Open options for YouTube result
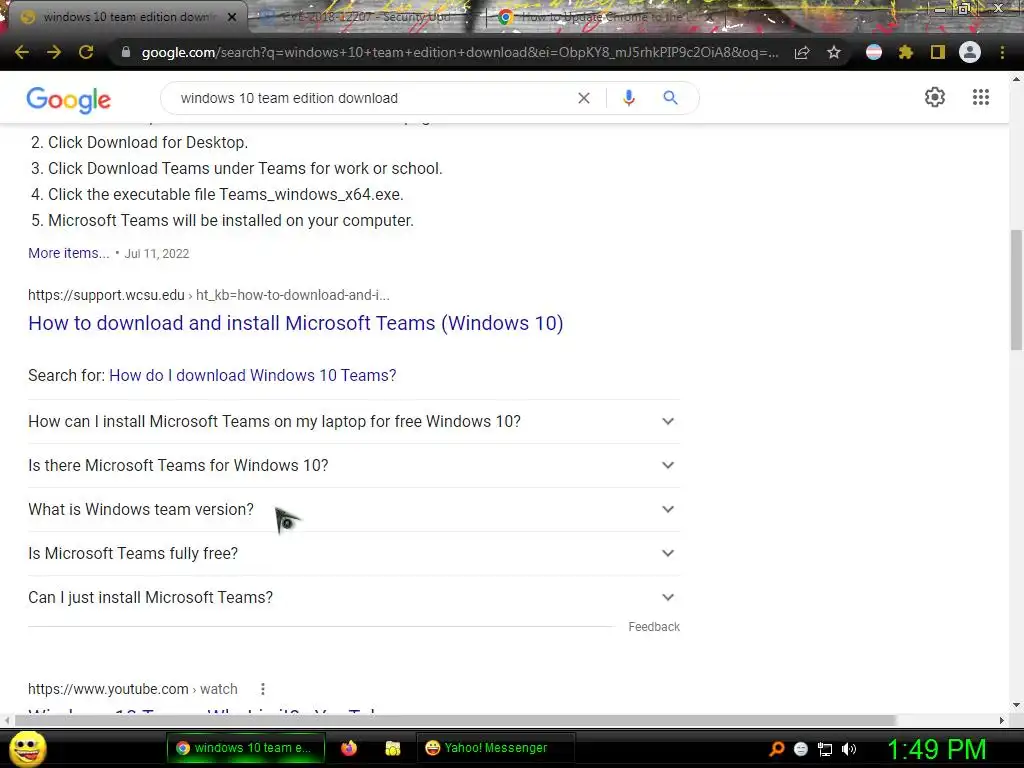The image size is (1024, 768). [263, 689]
